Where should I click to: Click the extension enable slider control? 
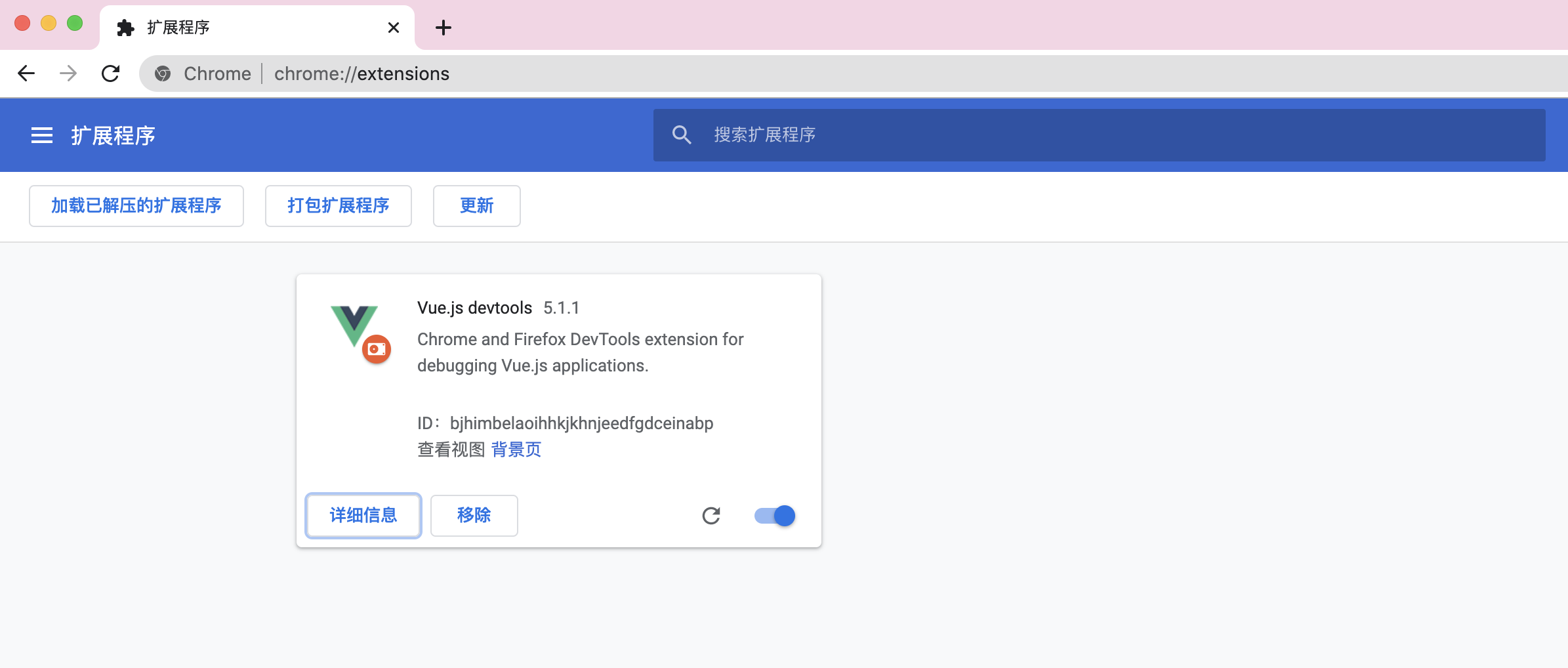(774, 516)
